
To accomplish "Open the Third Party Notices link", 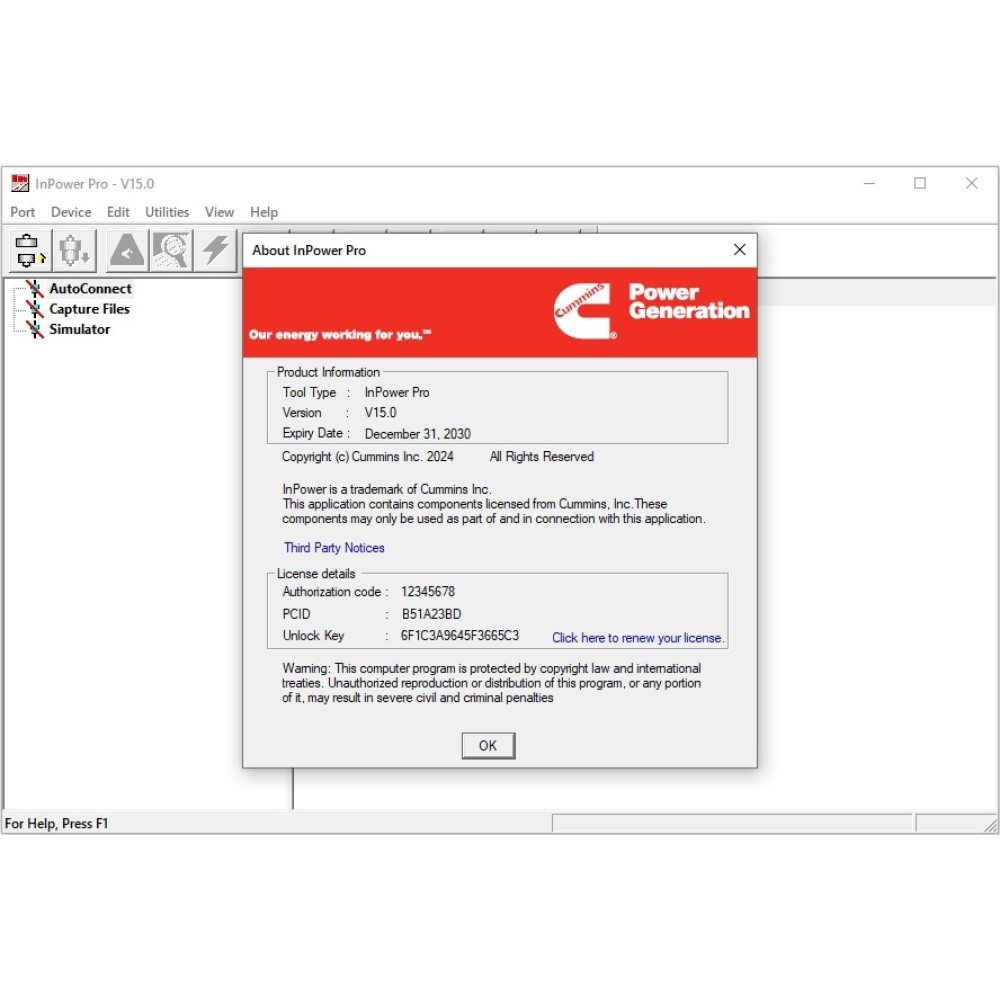I will (x=334, y=548).
